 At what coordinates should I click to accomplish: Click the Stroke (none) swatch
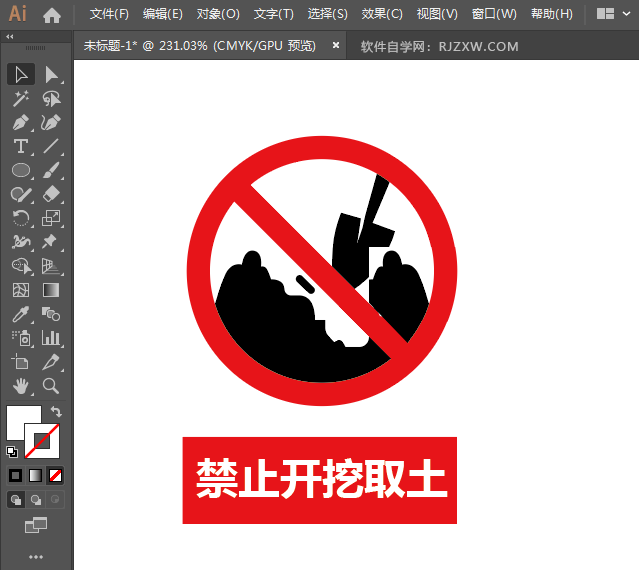tap(42, 441)
